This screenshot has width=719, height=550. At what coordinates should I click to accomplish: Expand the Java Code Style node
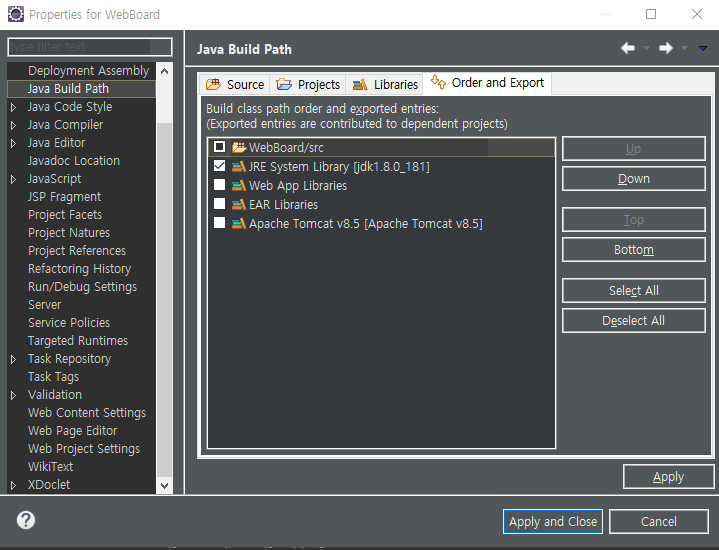pyautogui.click(x=13, y=107)
